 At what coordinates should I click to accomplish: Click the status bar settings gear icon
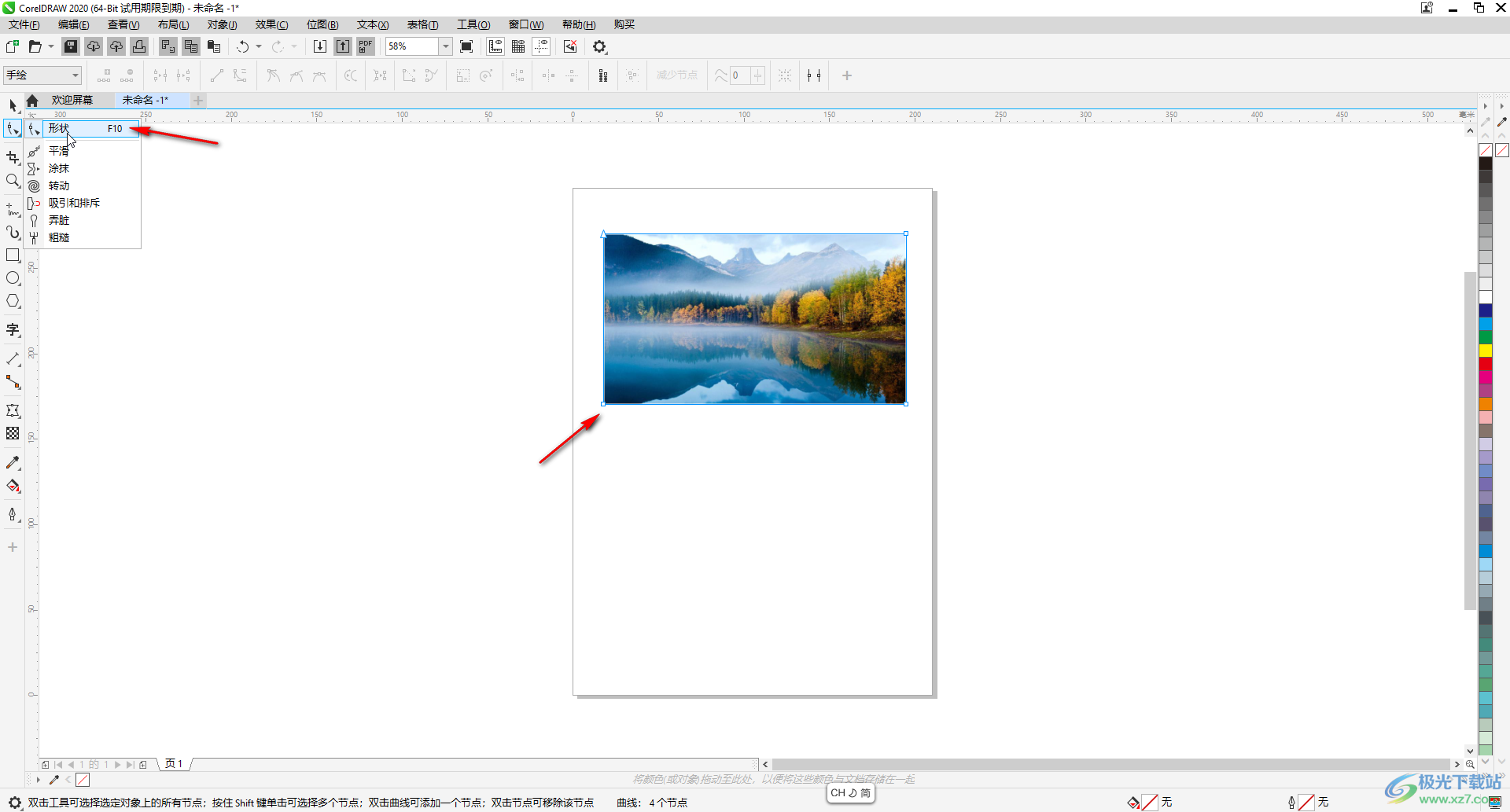(x=15, y=803)
